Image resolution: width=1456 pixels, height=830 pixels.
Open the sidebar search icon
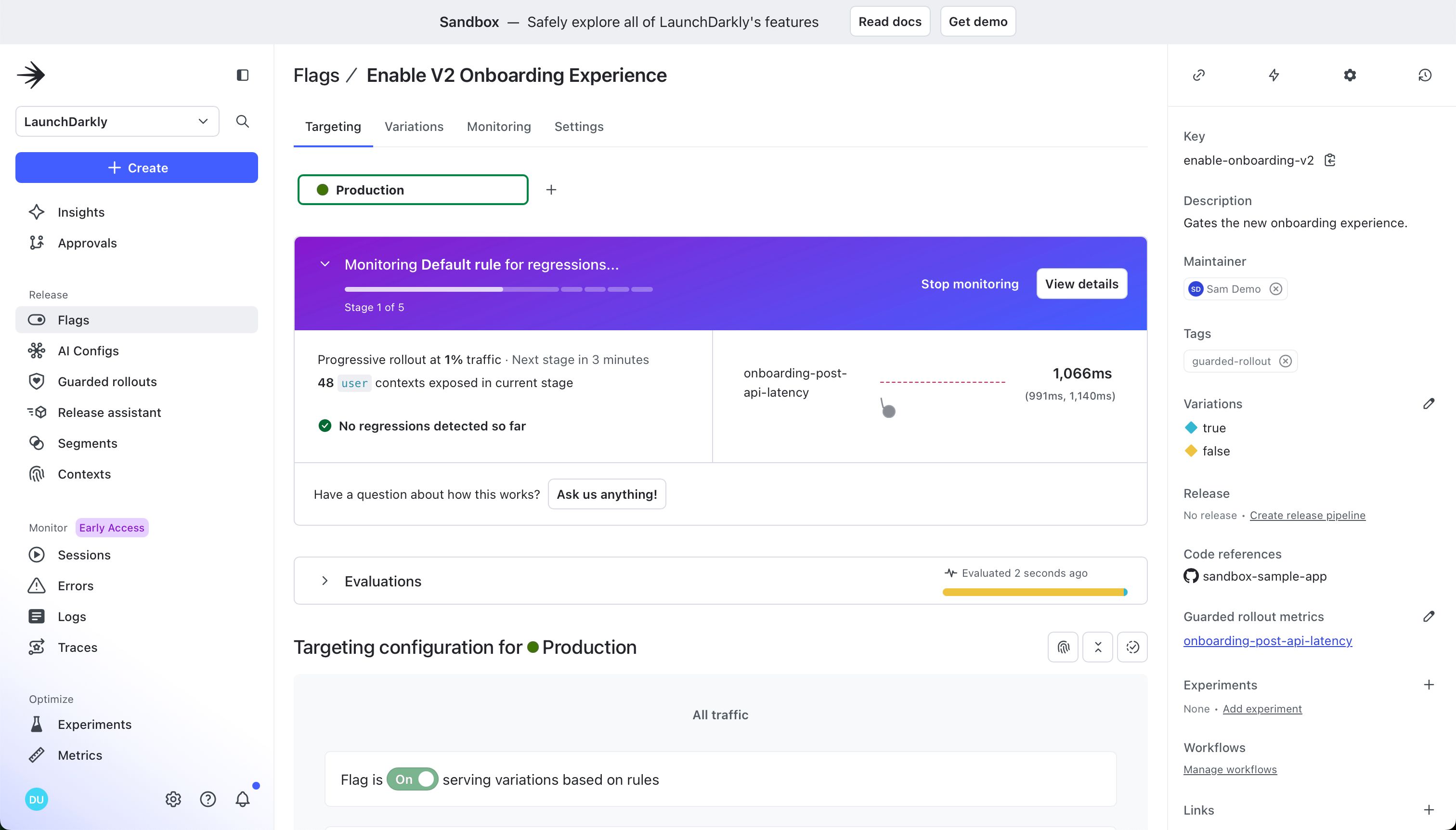pyautogui.click(x=242, y=121)
